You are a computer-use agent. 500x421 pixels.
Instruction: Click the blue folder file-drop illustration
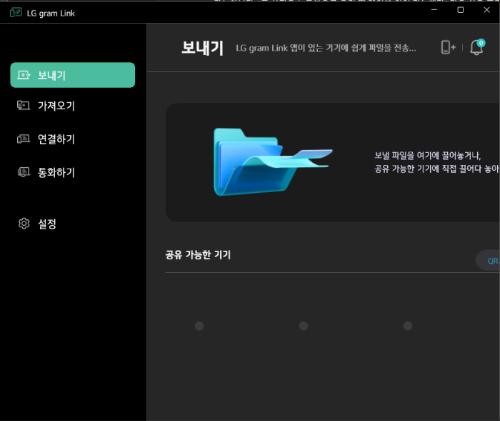tap(273, 162)
